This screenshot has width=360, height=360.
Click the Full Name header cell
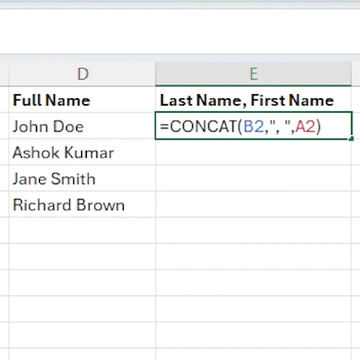click(82, 100)
